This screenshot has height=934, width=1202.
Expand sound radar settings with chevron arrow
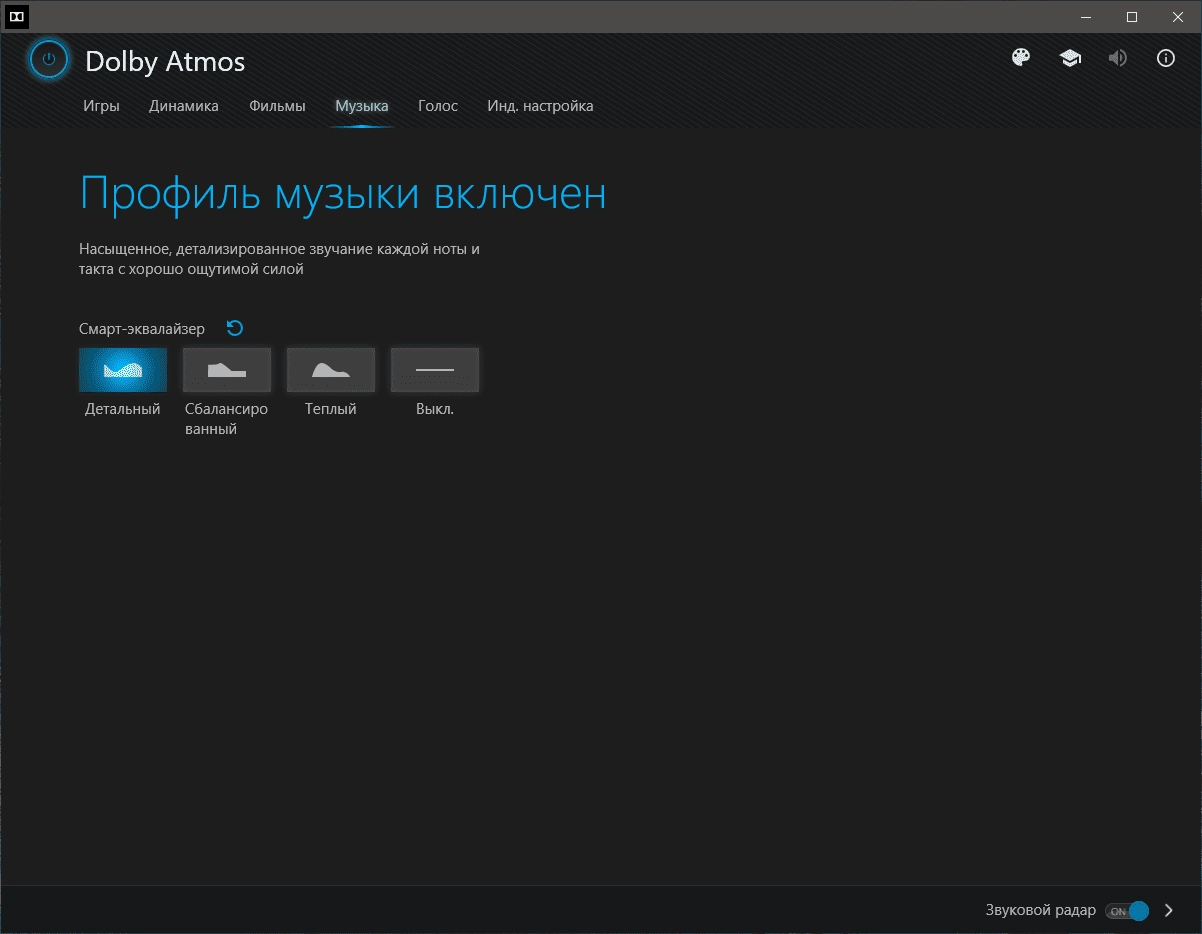click(1169, 911)
